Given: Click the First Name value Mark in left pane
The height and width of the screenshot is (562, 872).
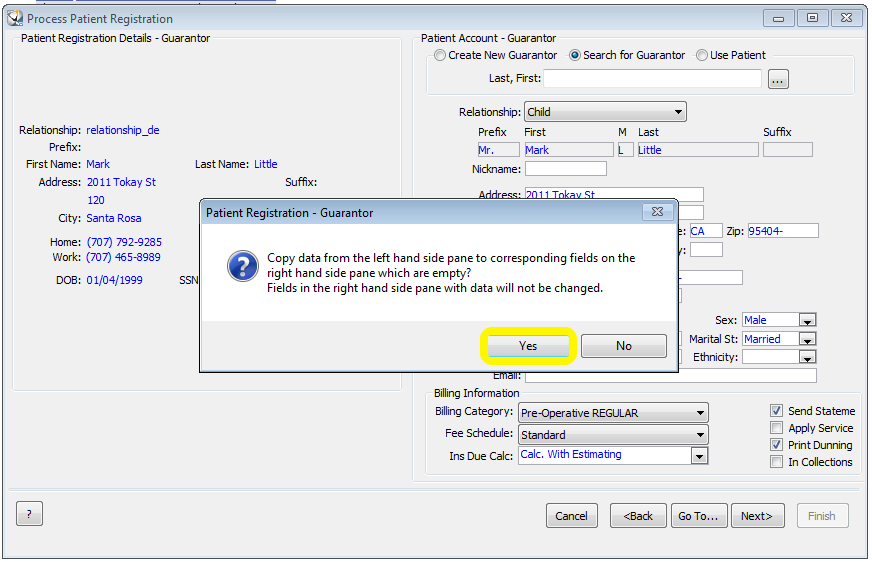Looking at the screenshot, I should pyautogui.click(x=98, y=164).
